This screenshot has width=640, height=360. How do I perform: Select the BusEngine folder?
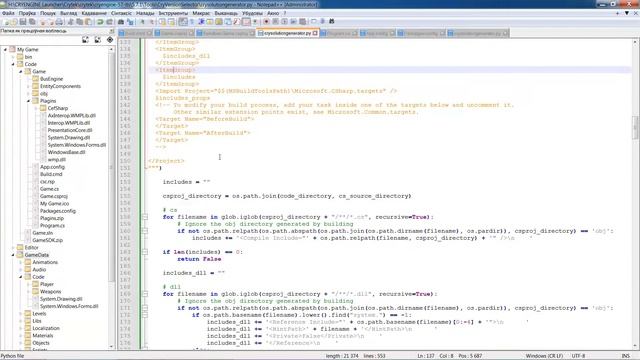coord(51,79)
